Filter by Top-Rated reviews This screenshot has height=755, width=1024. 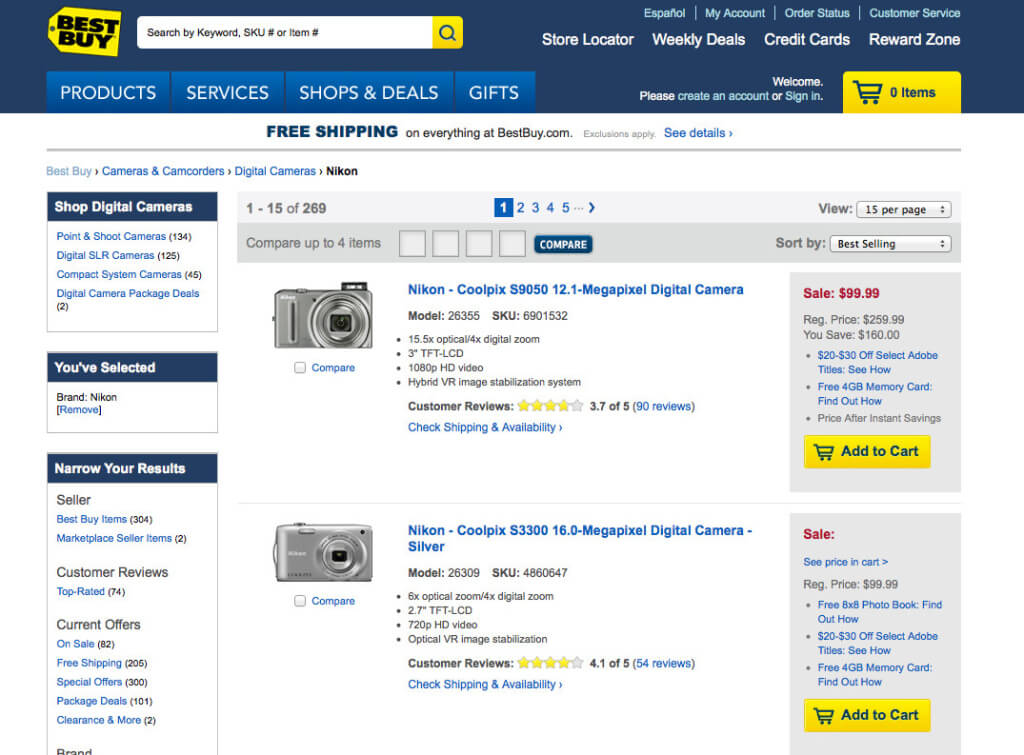coord(80,591)
